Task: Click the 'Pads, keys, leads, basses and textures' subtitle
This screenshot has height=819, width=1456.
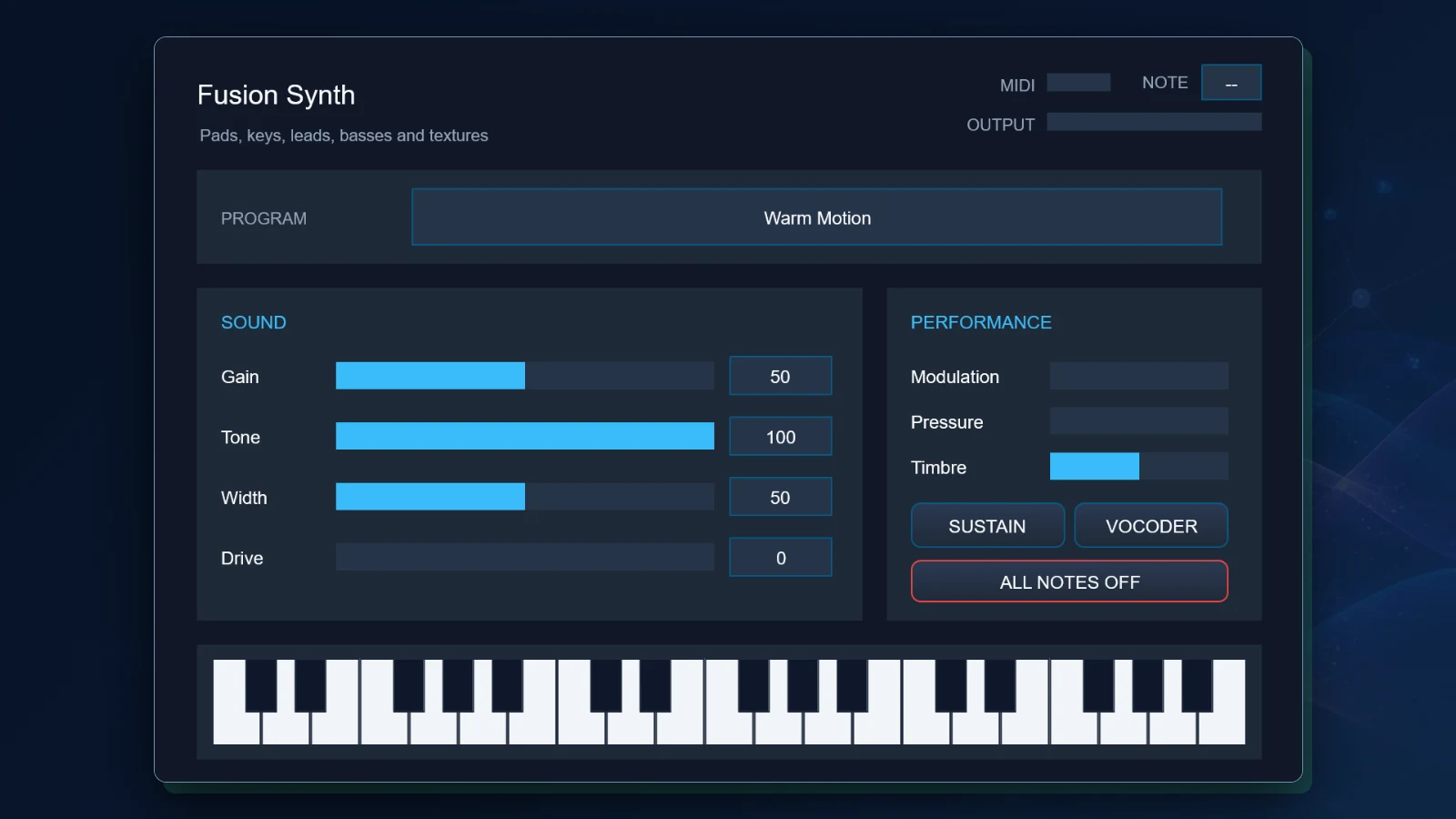Action: pyautogui.click(x=344, y=136)
